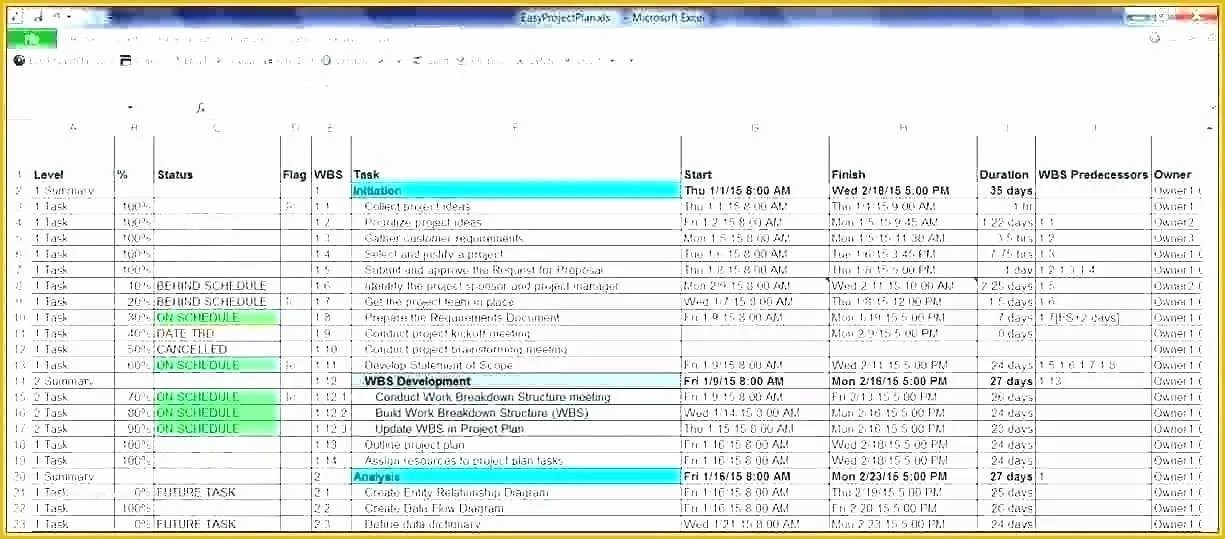Select ON SCHEDULE status in the 30% row
Screen dimensions: 1225x539
(217, 318)
